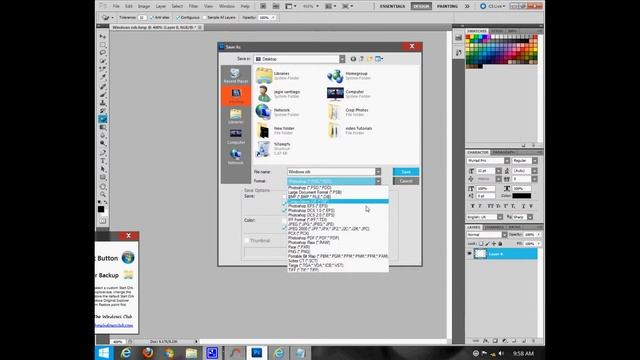Switch to the Painting workspace
This screenshot has height=360, width=640.
point(447,7)
